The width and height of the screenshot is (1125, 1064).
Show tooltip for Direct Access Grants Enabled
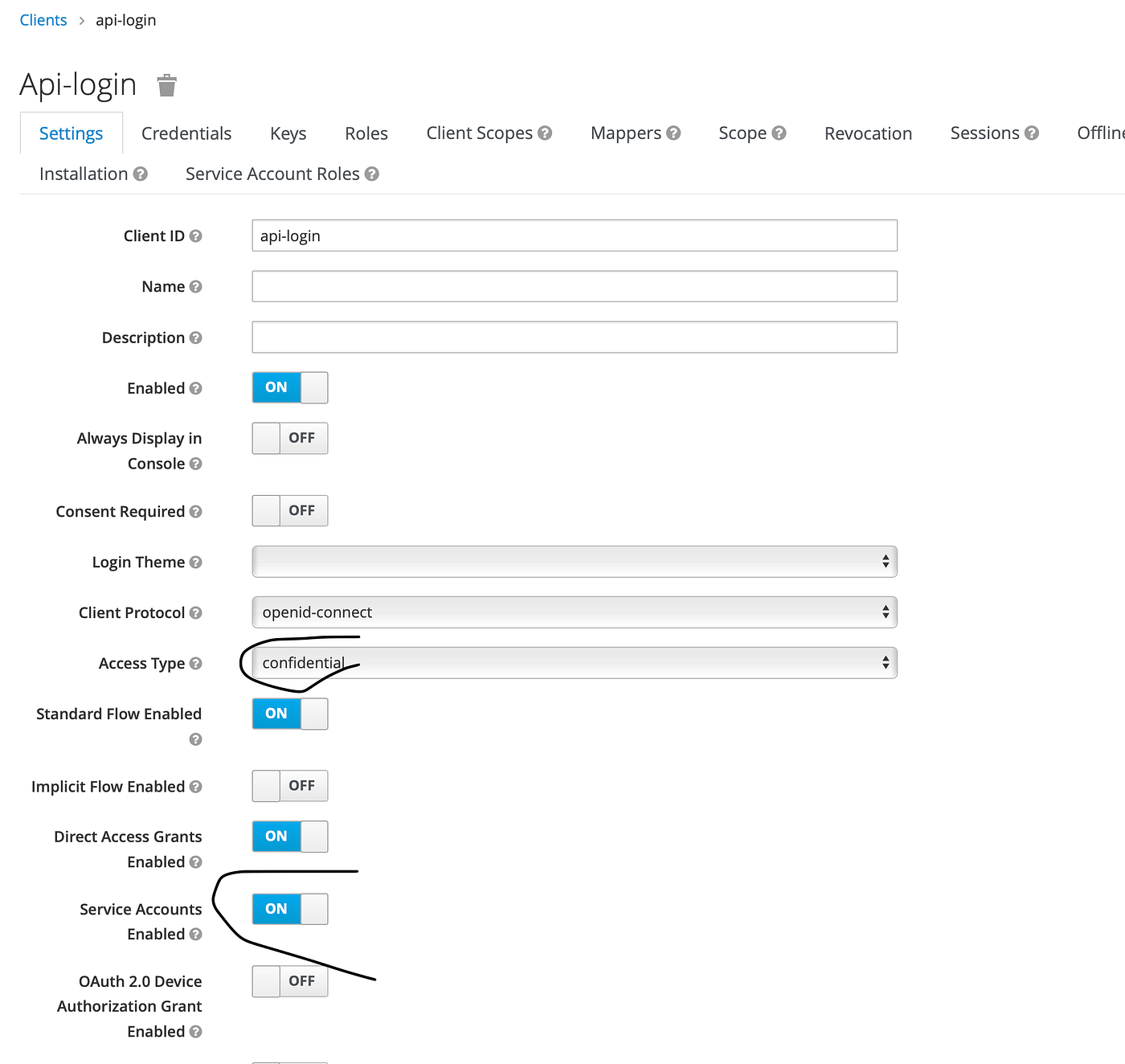[x=195, y=862]
